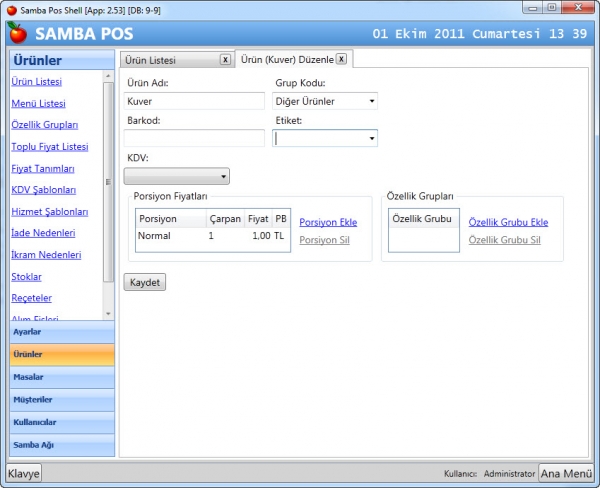Open Toplu Fiyat Listesi
The width and height of the screenshot is (600, 488).
(x=50, y=147)
